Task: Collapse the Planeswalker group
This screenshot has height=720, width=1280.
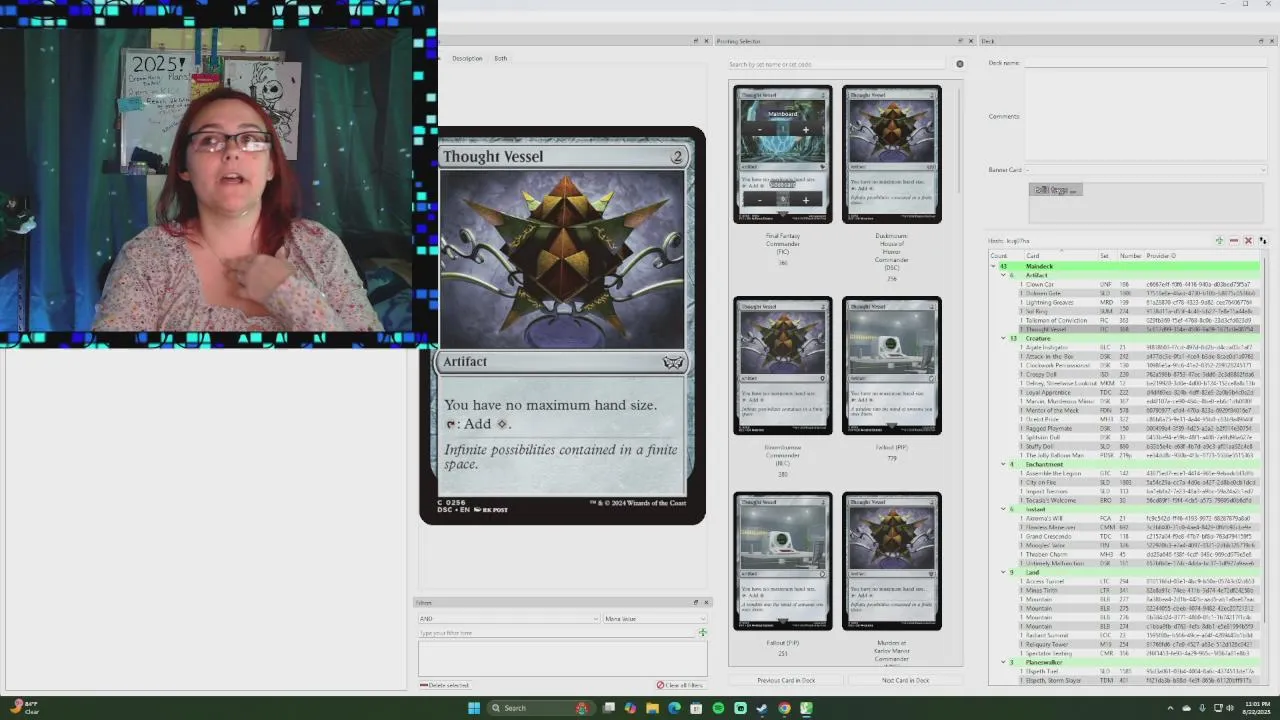Action: pos(1003,662)
